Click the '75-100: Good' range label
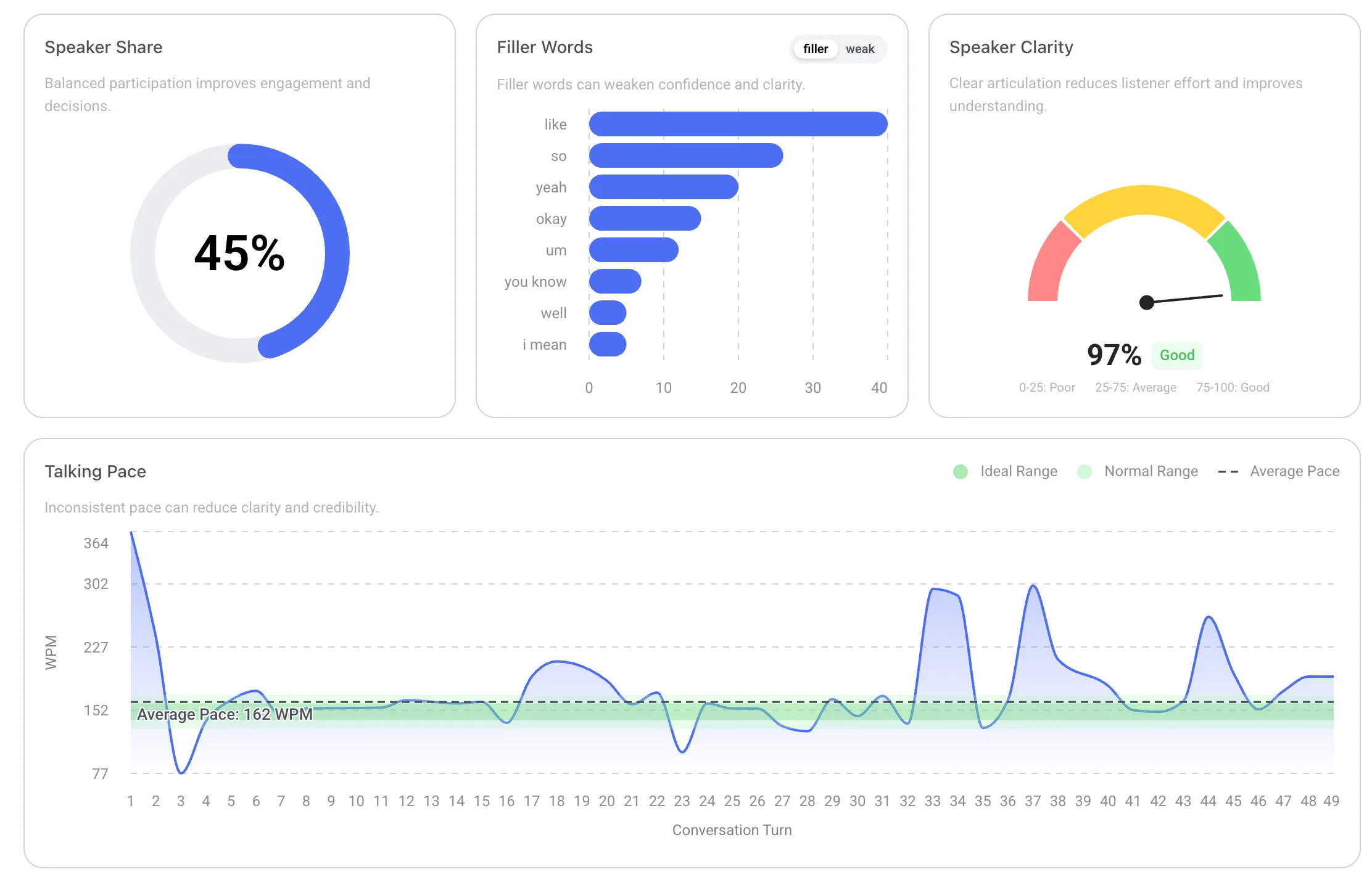The image size is (1372, 877). pos(1233,387)
